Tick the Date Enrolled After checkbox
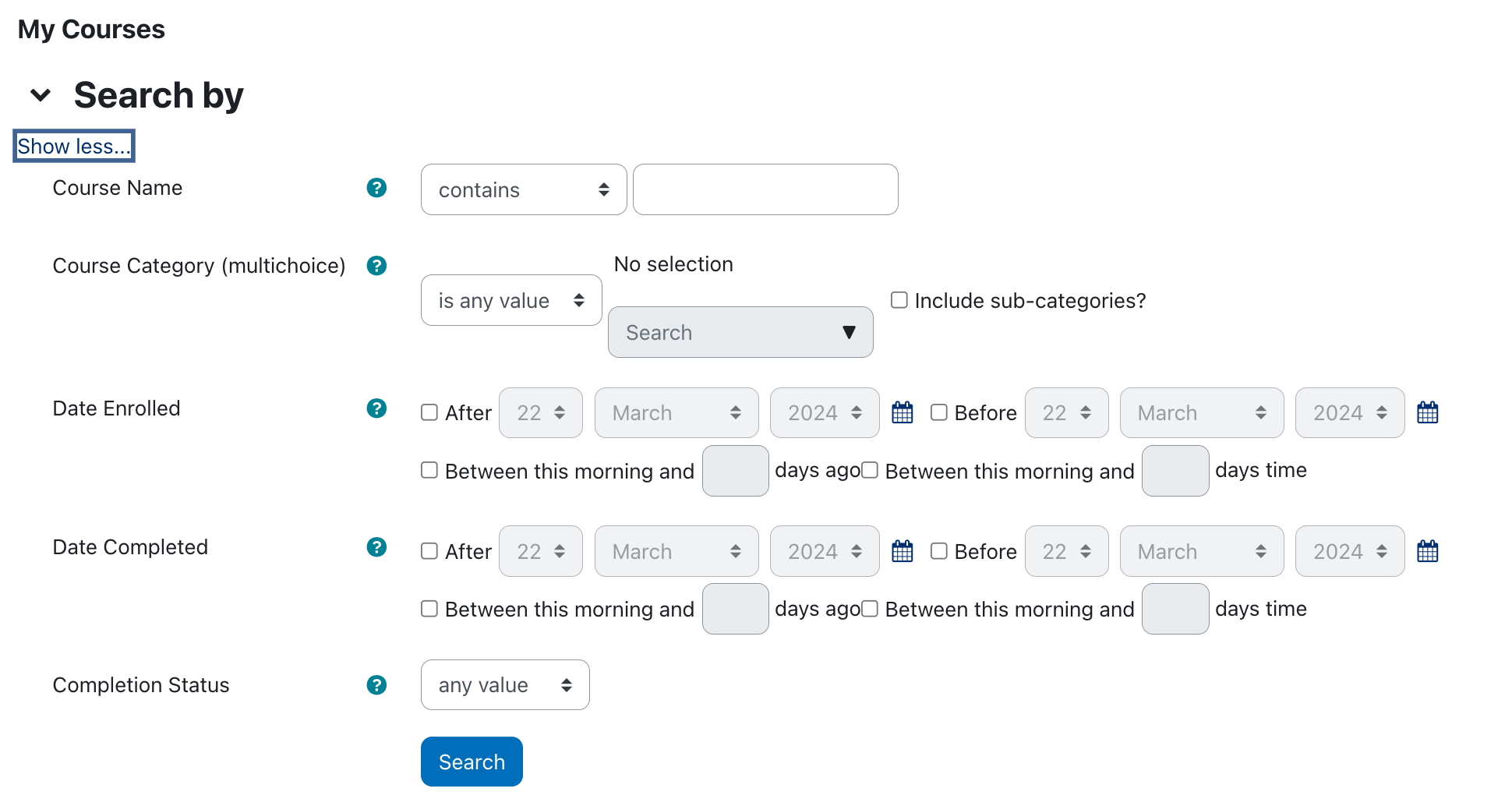 point(429,412)
